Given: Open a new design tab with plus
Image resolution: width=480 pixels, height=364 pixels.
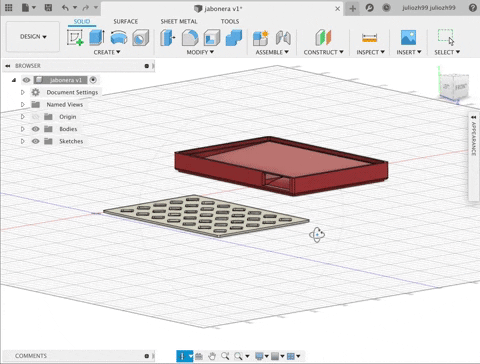Looking at the screenshot, I should 353,8.
